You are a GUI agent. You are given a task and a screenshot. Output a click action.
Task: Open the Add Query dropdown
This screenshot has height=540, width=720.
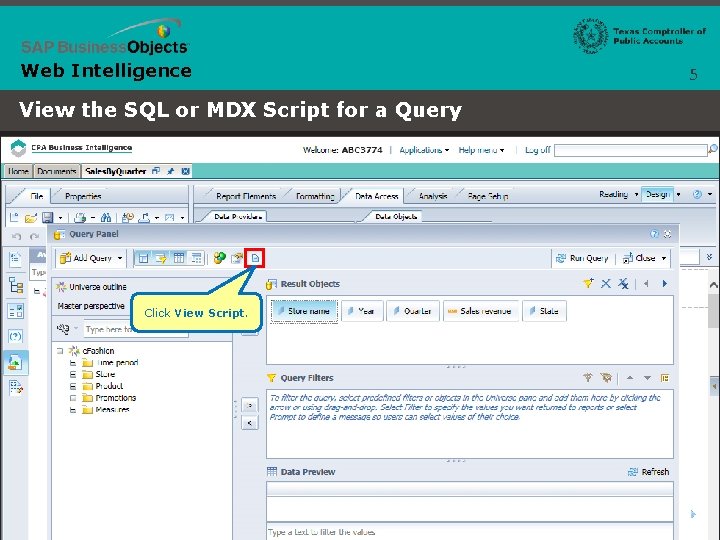(x=120, y=258)
